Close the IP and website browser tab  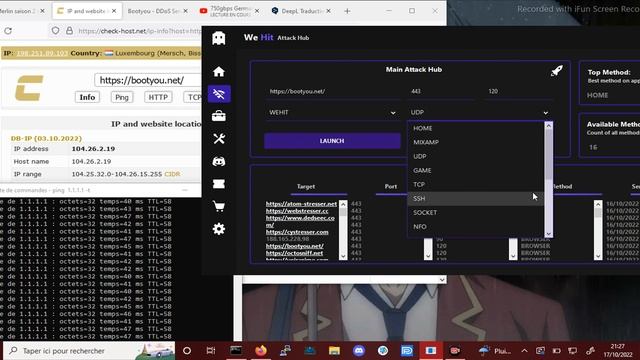[114, 11]
